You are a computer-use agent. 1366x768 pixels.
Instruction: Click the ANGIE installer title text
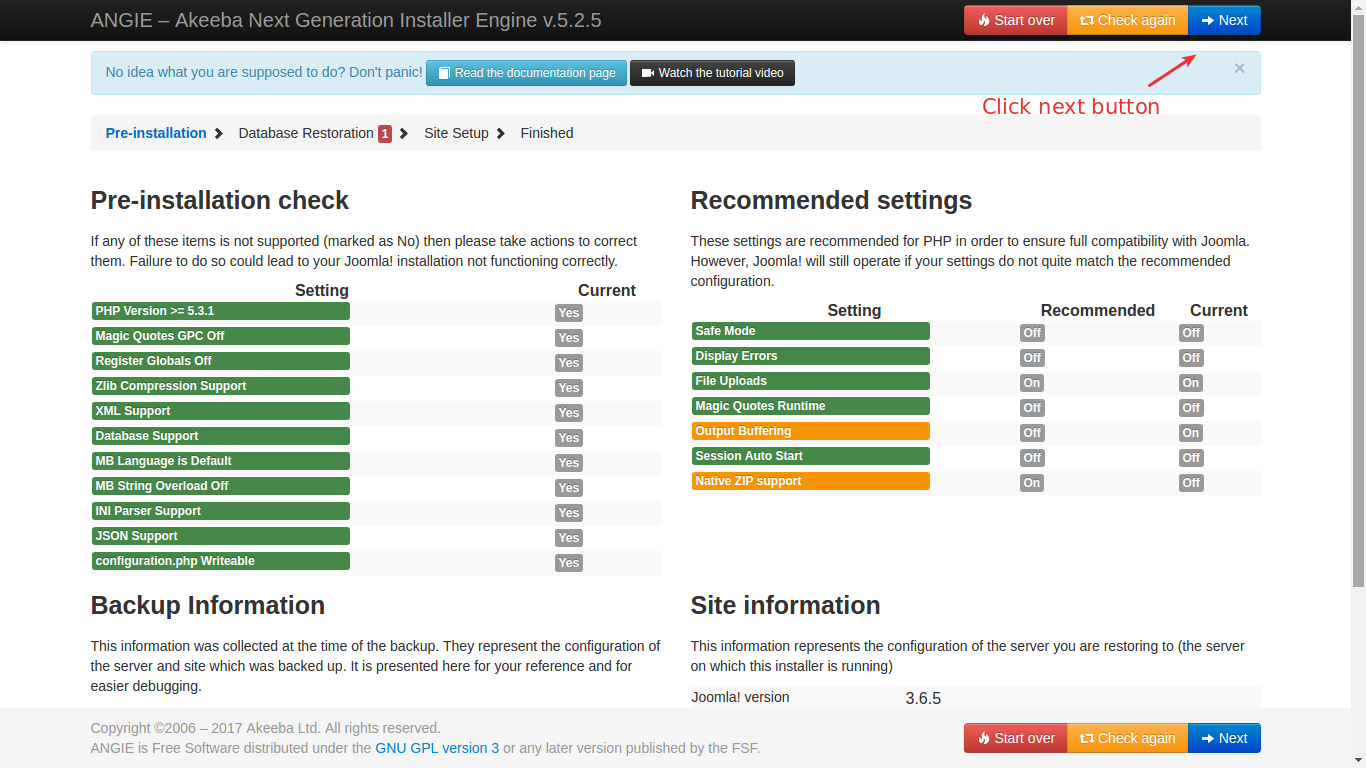(346, 20)
